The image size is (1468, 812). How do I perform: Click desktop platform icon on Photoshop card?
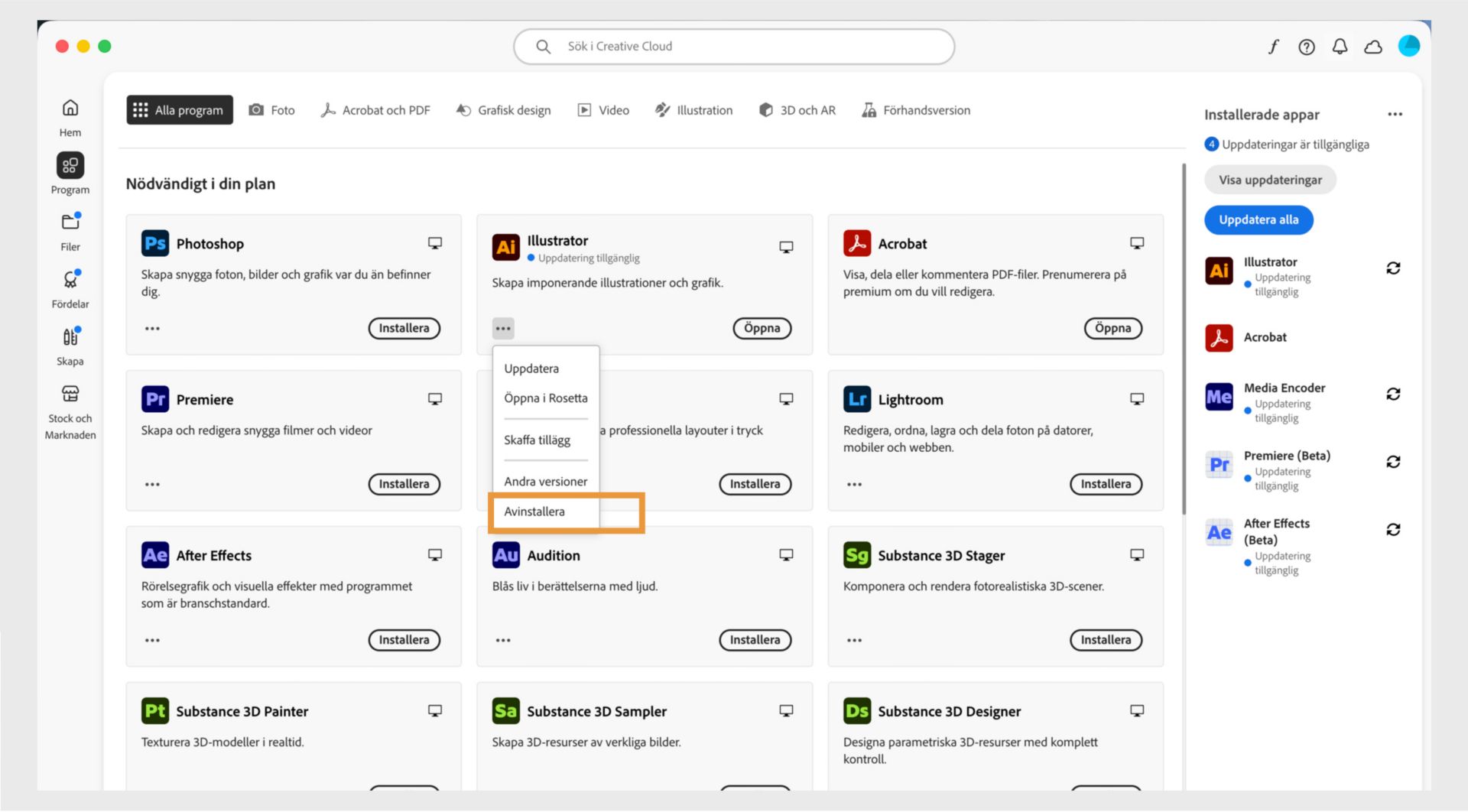(435, 243)
